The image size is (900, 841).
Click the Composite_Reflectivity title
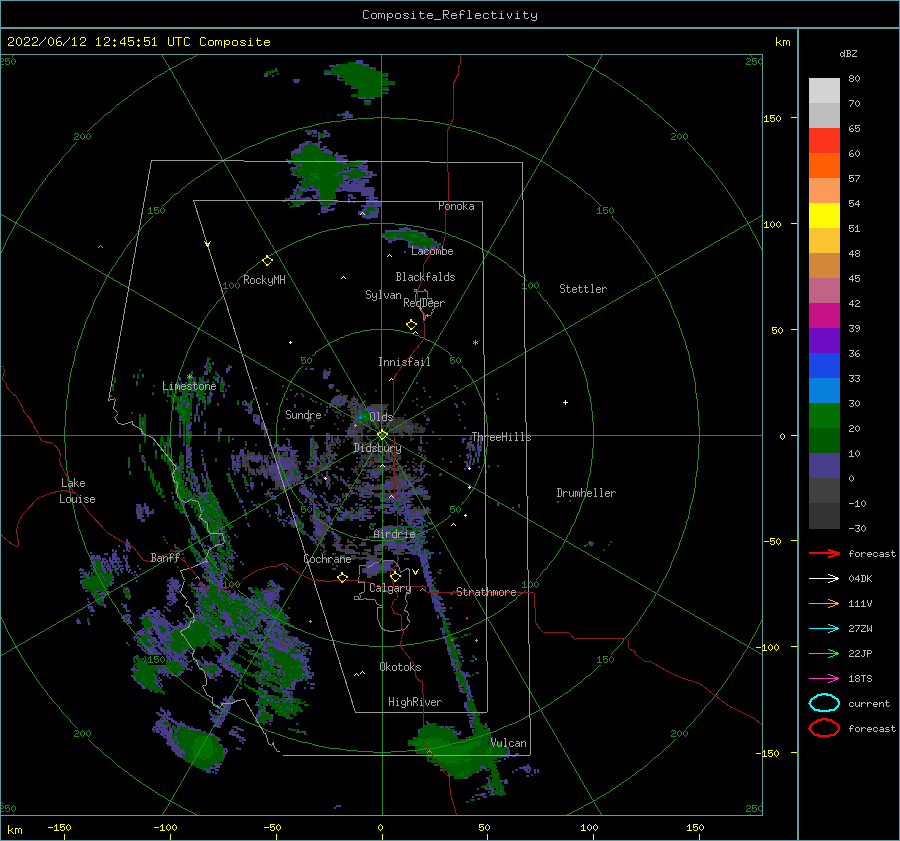449,15
